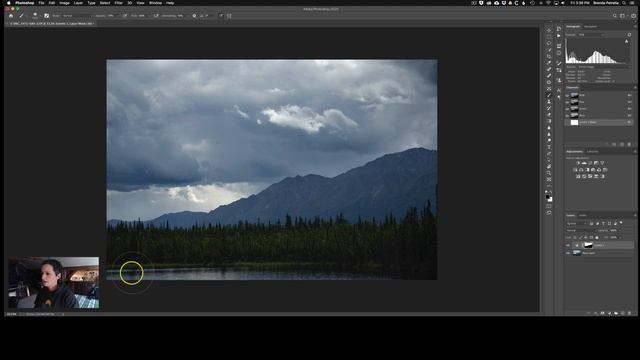640x360 pixels.
Task: Click the histogram refresh icon
Action: 629,35
